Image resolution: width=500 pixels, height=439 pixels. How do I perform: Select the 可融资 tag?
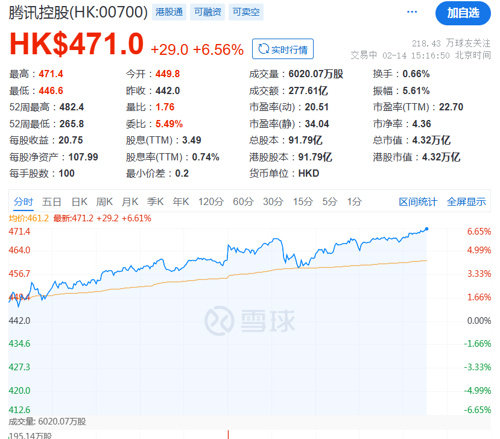click(208, 12)
